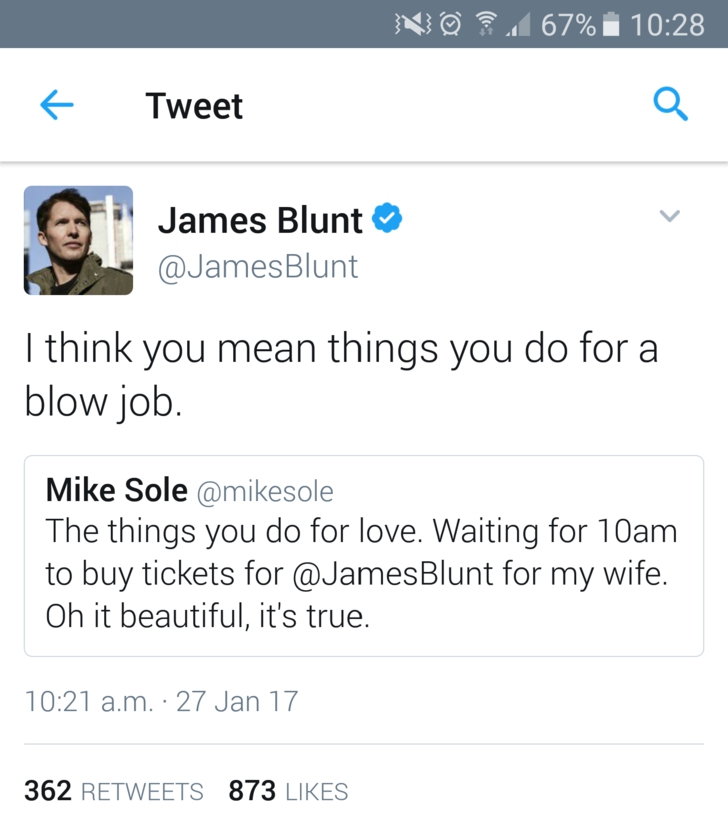View the 362 Retweets list
This screenshot has width=728, height=826.
113,792
